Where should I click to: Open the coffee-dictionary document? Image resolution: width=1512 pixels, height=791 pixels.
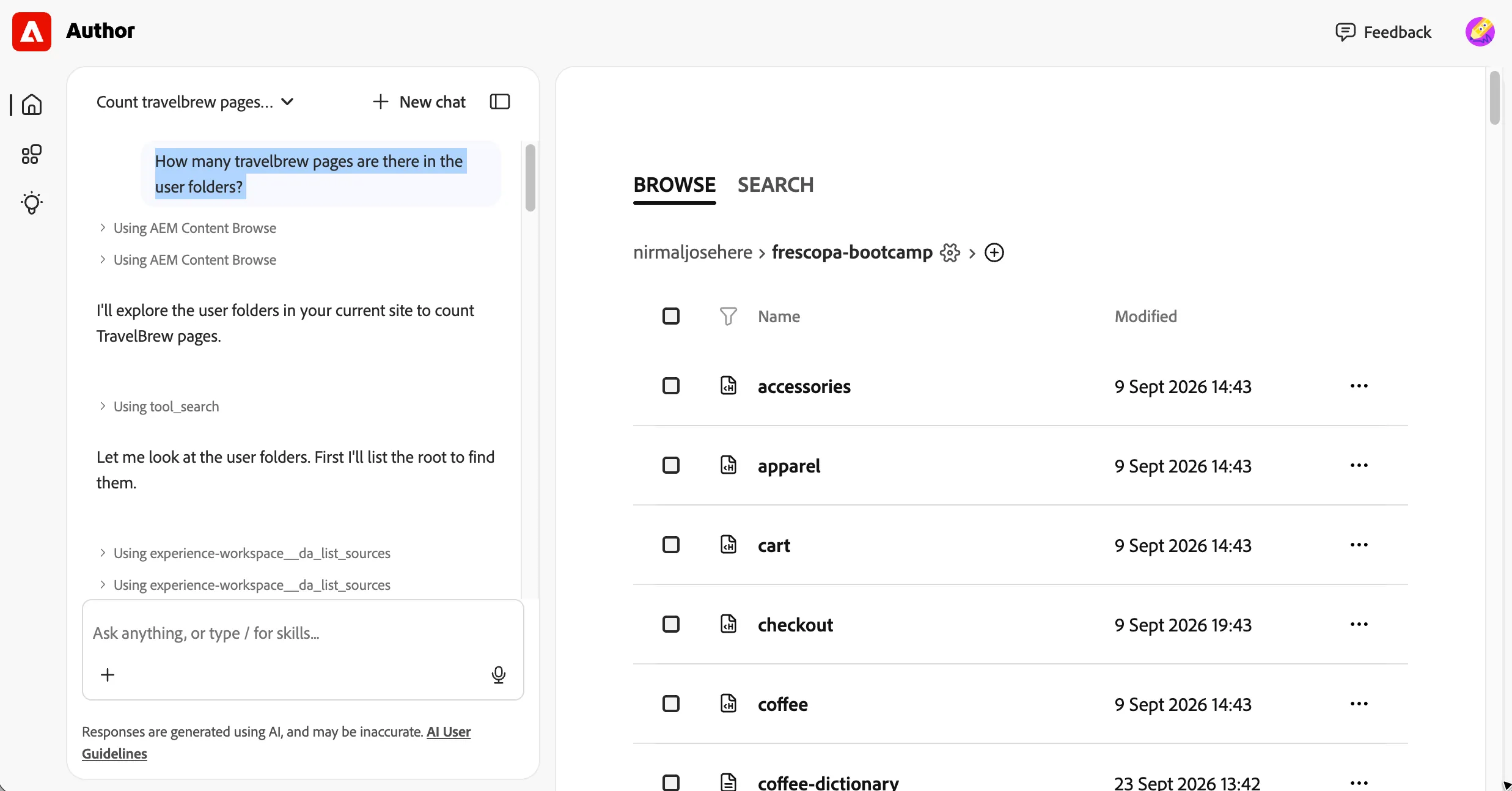(x=828, y=782)
